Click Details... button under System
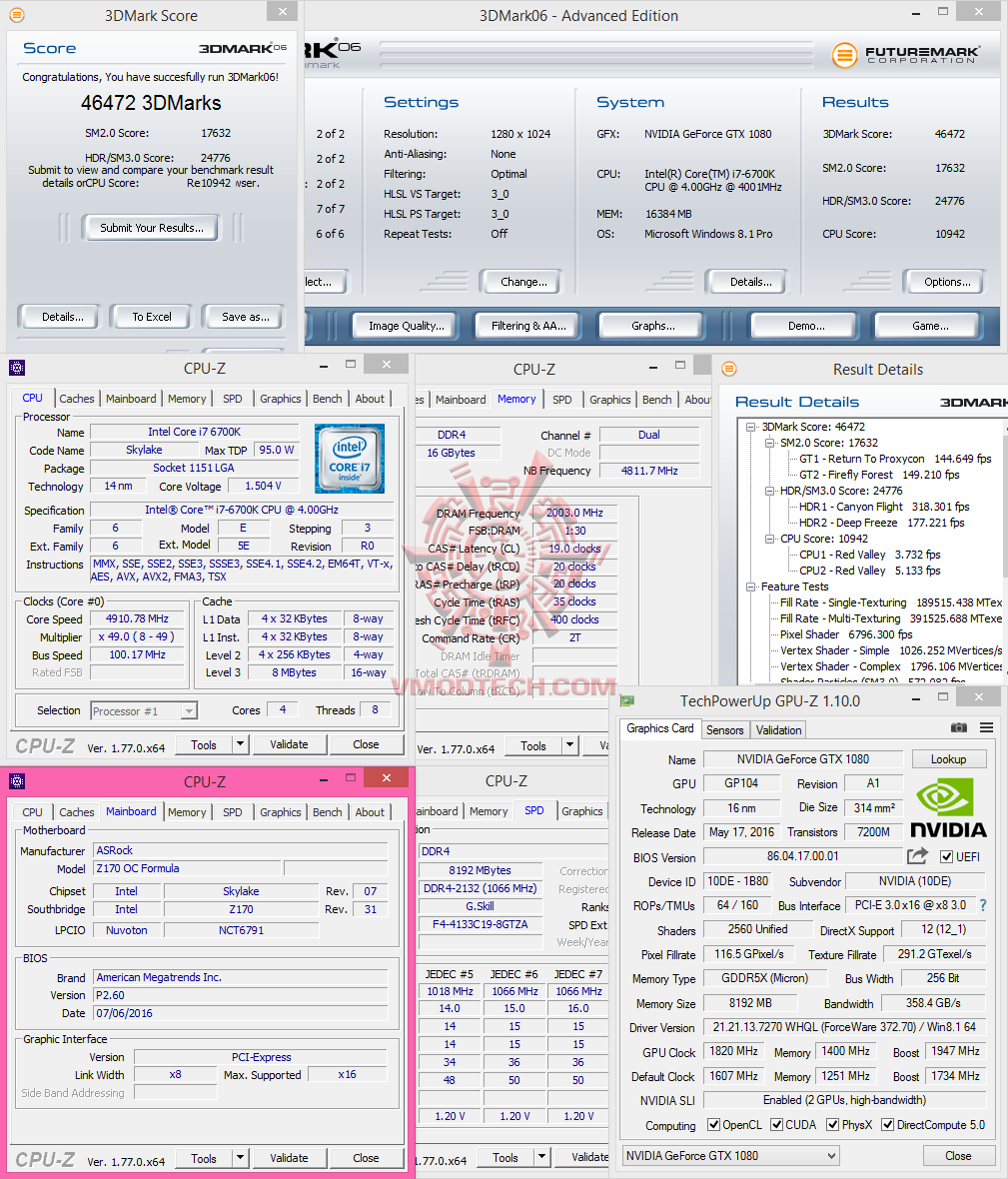The image size is (1008, 1179). (x=750, y=281)
